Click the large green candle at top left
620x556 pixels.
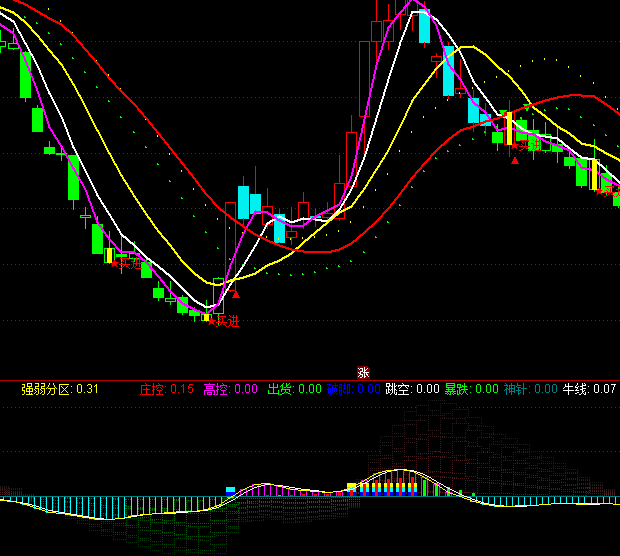coord(26,75)
